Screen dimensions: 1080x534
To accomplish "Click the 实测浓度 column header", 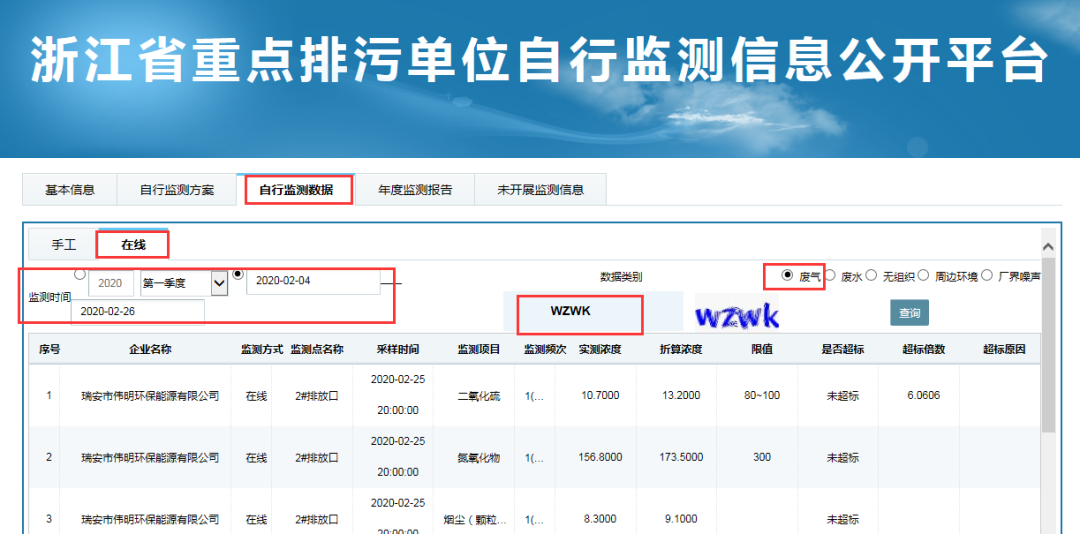I will 600,349.
